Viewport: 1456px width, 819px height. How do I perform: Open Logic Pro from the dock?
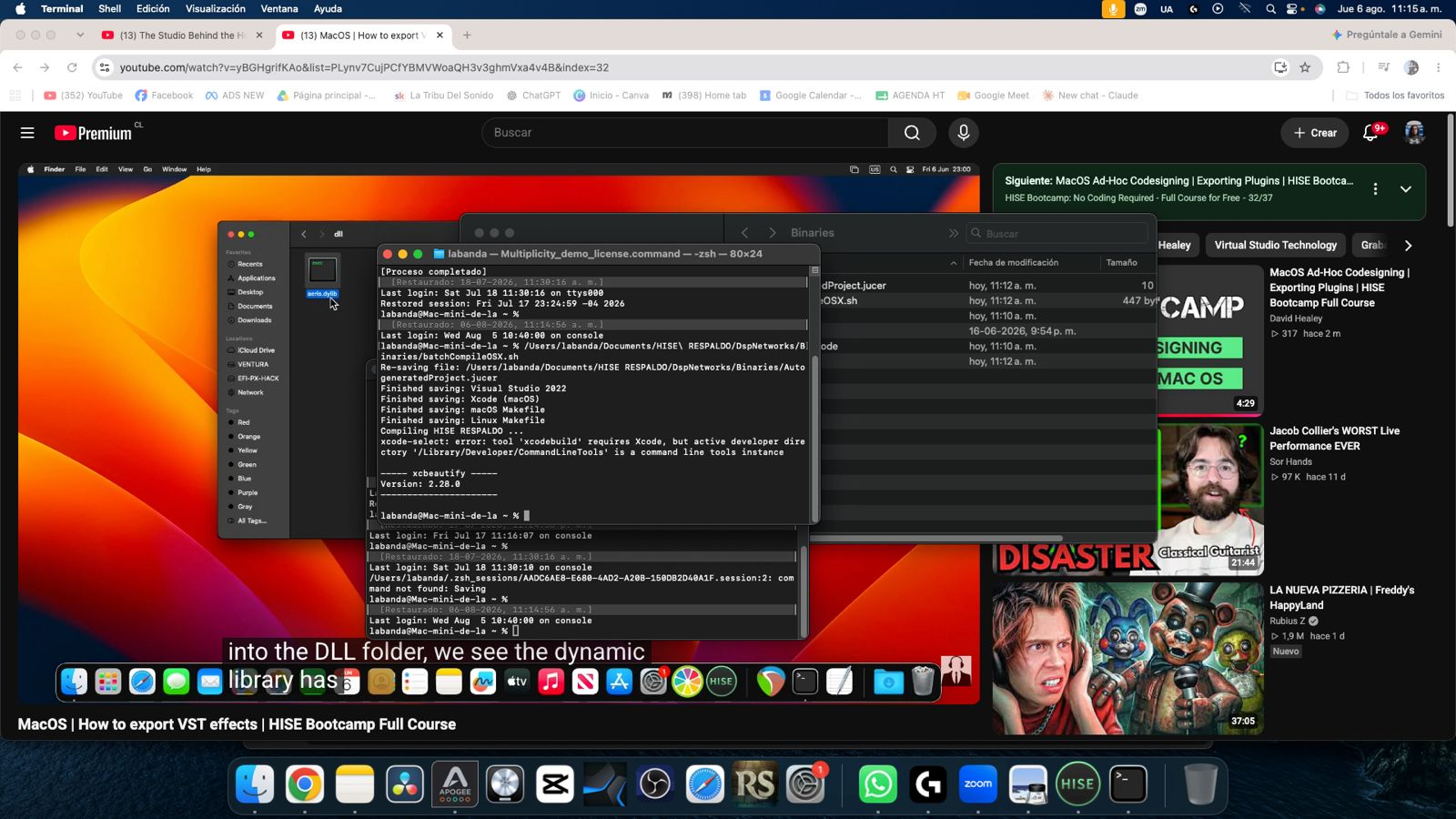(x=505, y=784)
